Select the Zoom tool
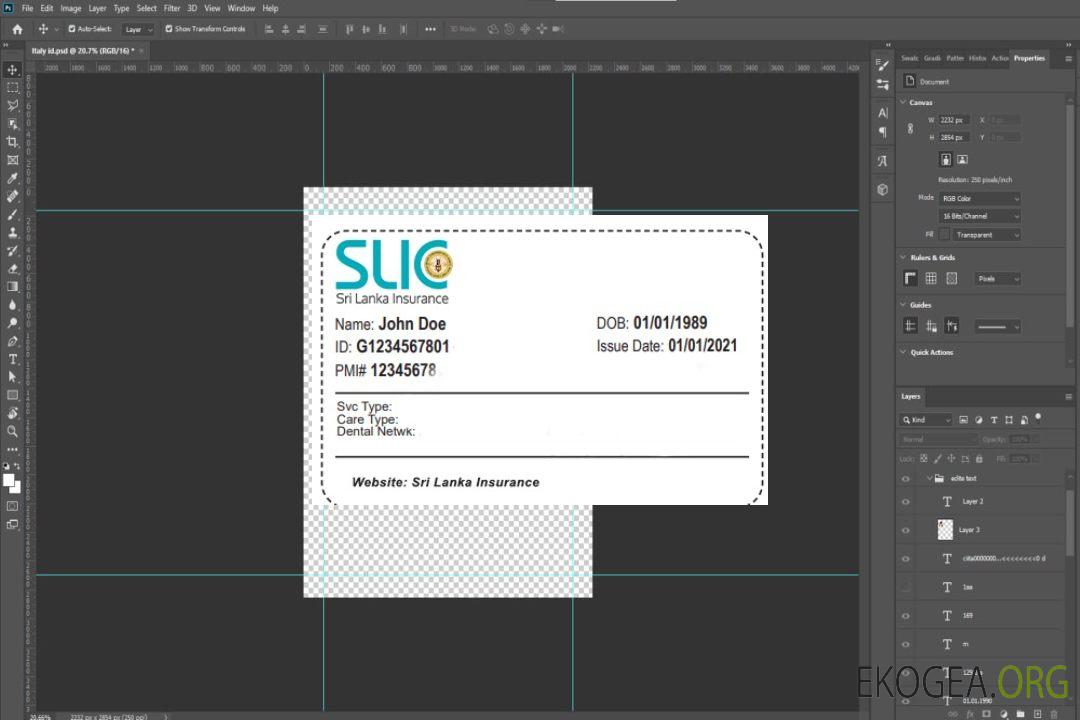The height and width of the screenshot is (720, 1080). tap(13, 431)
